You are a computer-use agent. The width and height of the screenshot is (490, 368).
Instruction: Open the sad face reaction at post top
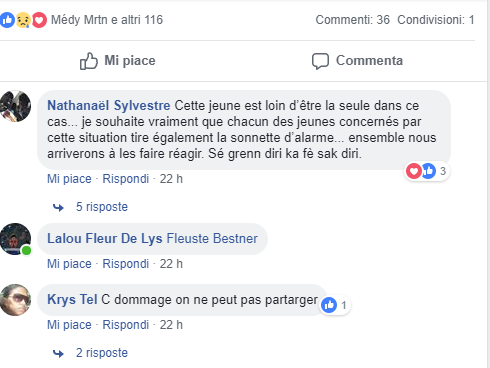(23, 20)
